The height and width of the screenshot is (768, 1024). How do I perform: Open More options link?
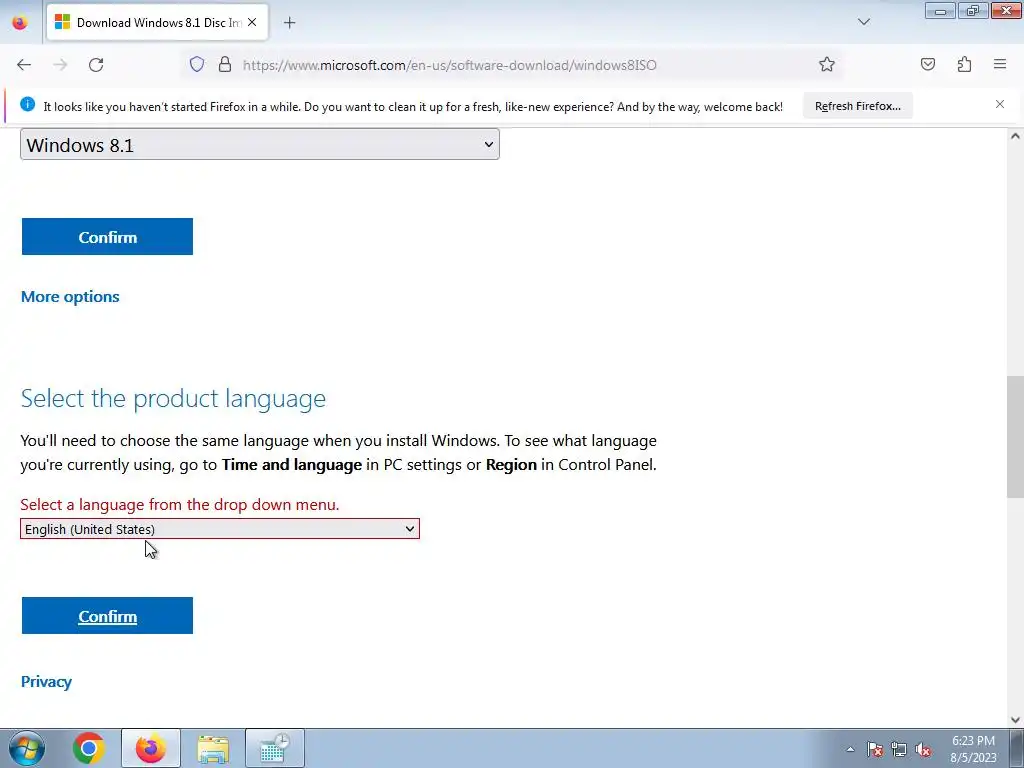point(70,296)
